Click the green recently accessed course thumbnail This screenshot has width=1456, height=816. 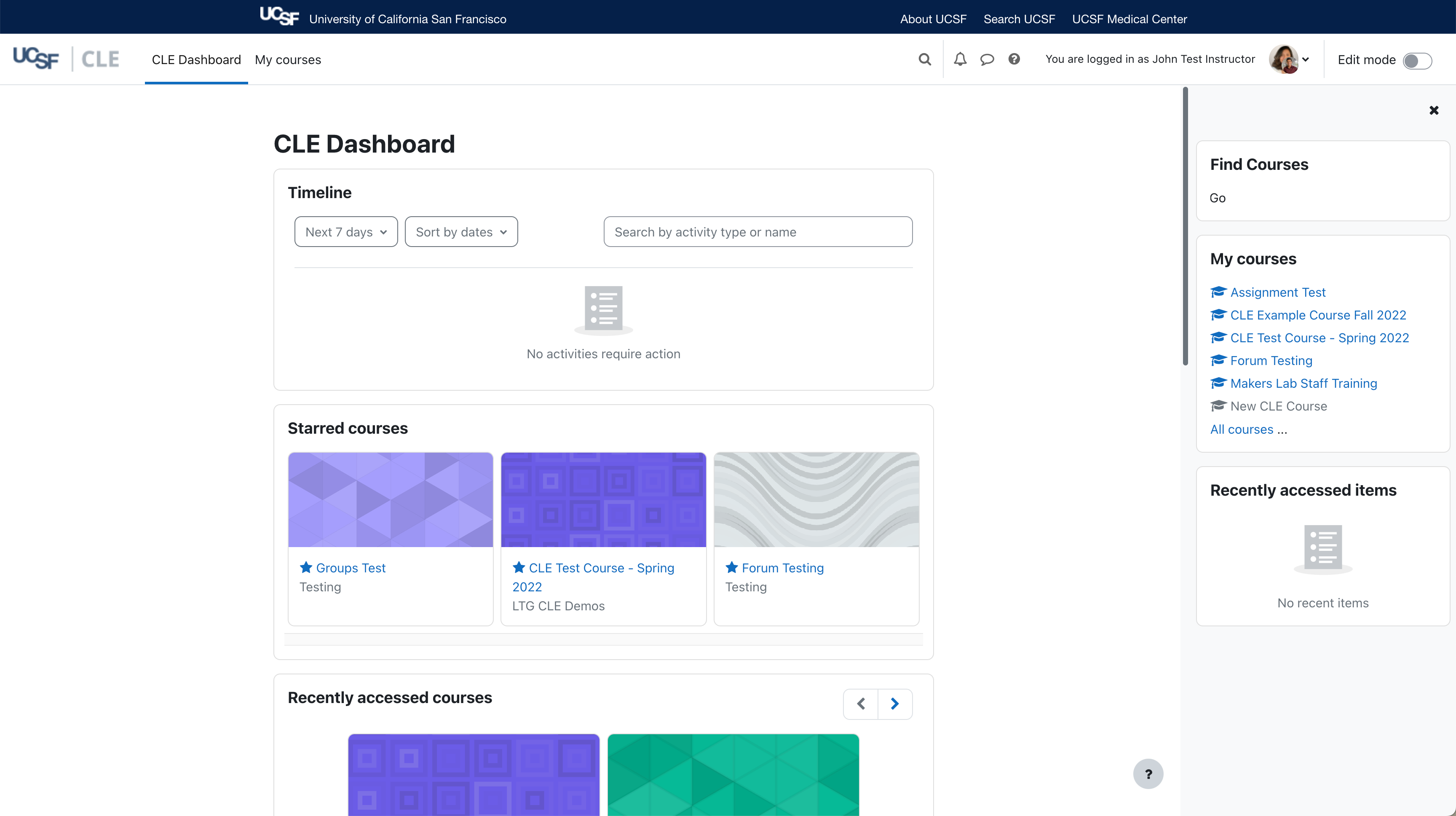pos(733,775)
